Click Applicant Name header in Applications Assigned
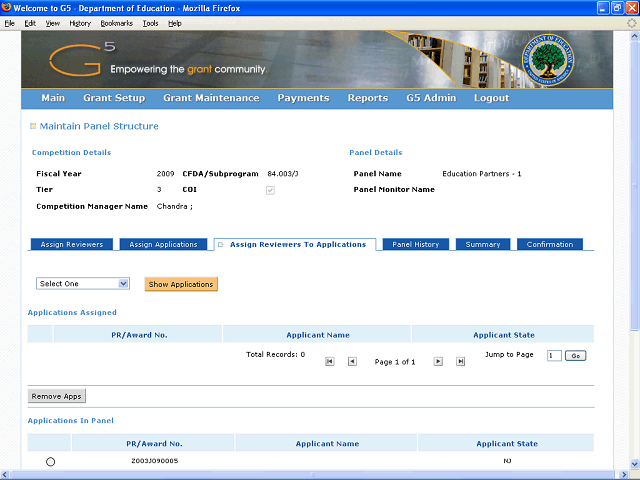This screenshot has height=480, width=640. 318,335
